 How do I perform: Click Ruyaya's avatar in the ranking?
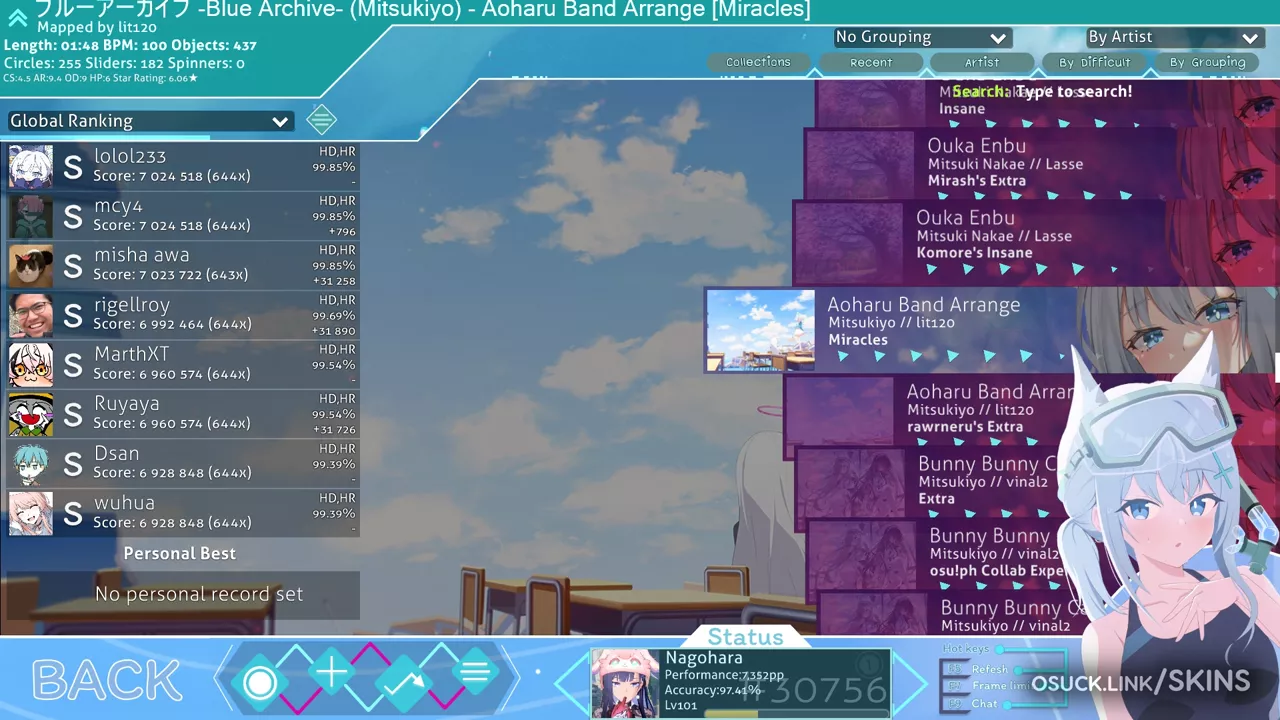pyautogui.click(x=31, y=414)
